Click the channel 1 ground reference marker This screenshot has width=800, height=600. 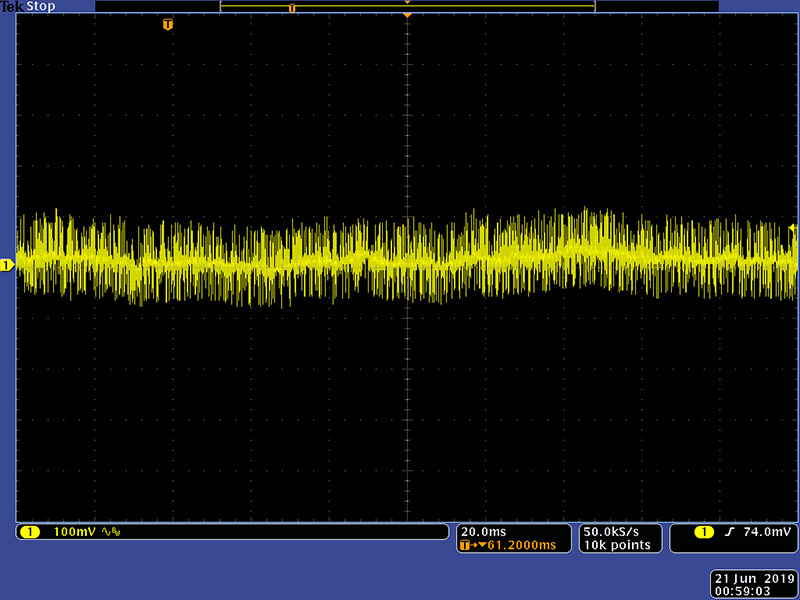[6, 265]
